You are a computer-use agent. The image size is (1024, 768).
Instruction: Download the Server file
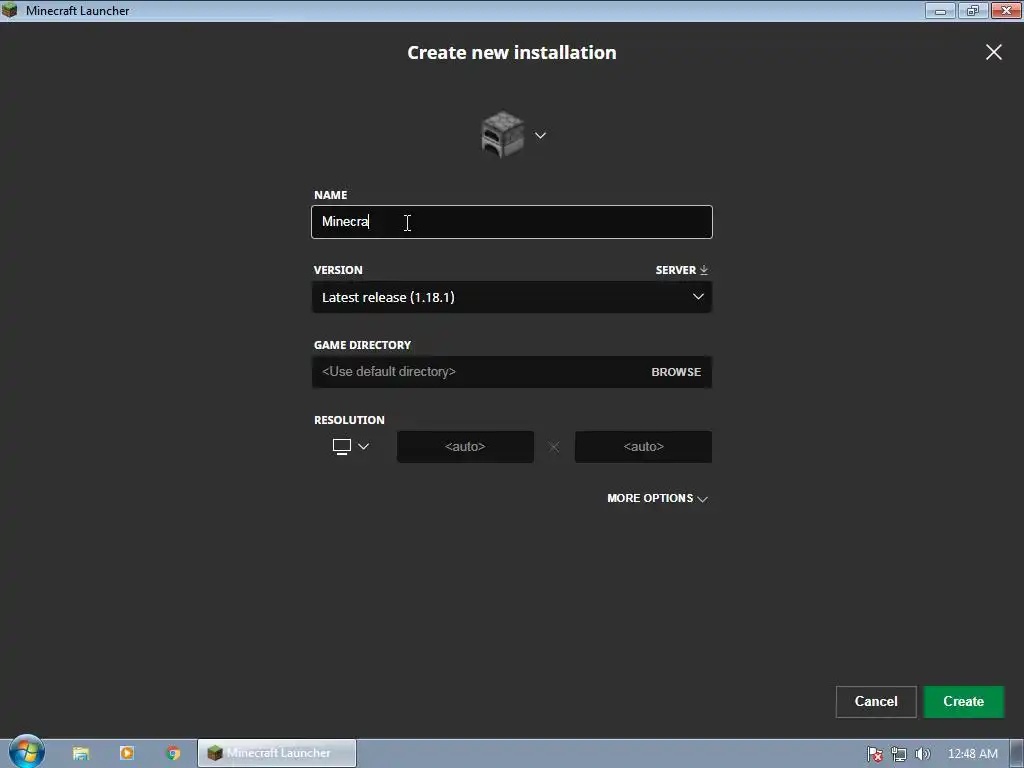pyautogui.click(x=681, y=270)
